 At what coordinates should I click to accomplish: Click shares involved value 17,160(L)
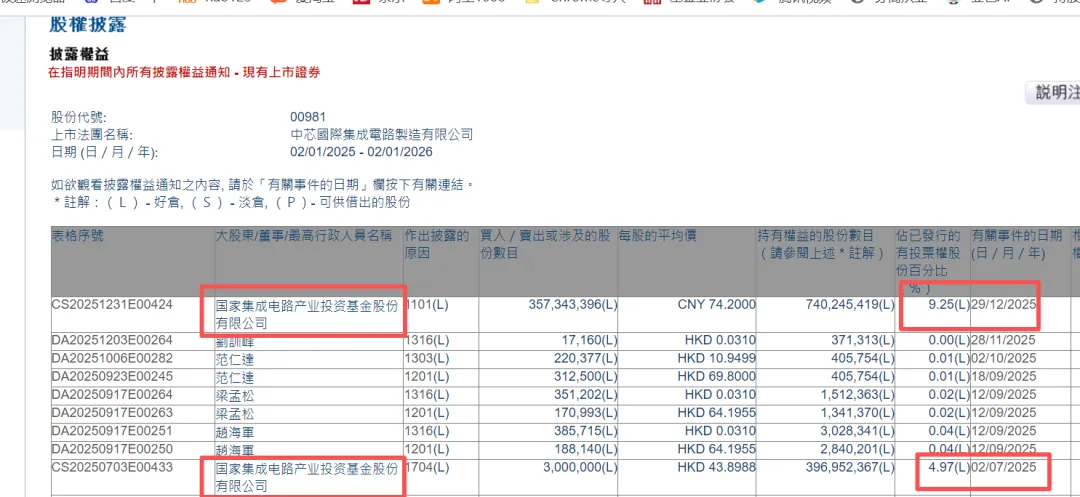tap(590, 340)
